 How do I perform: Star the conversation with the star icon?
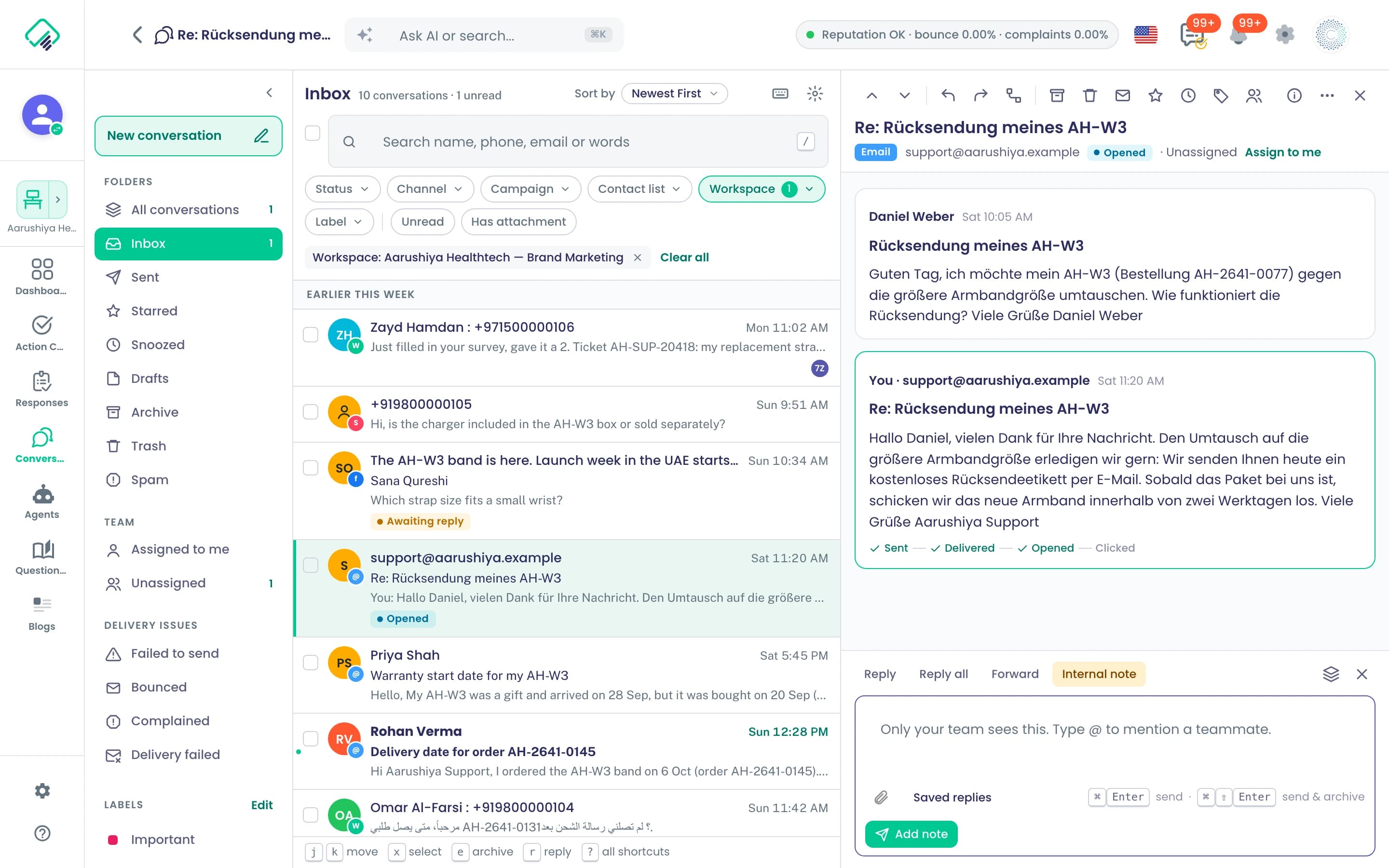tap(1156, 95)
